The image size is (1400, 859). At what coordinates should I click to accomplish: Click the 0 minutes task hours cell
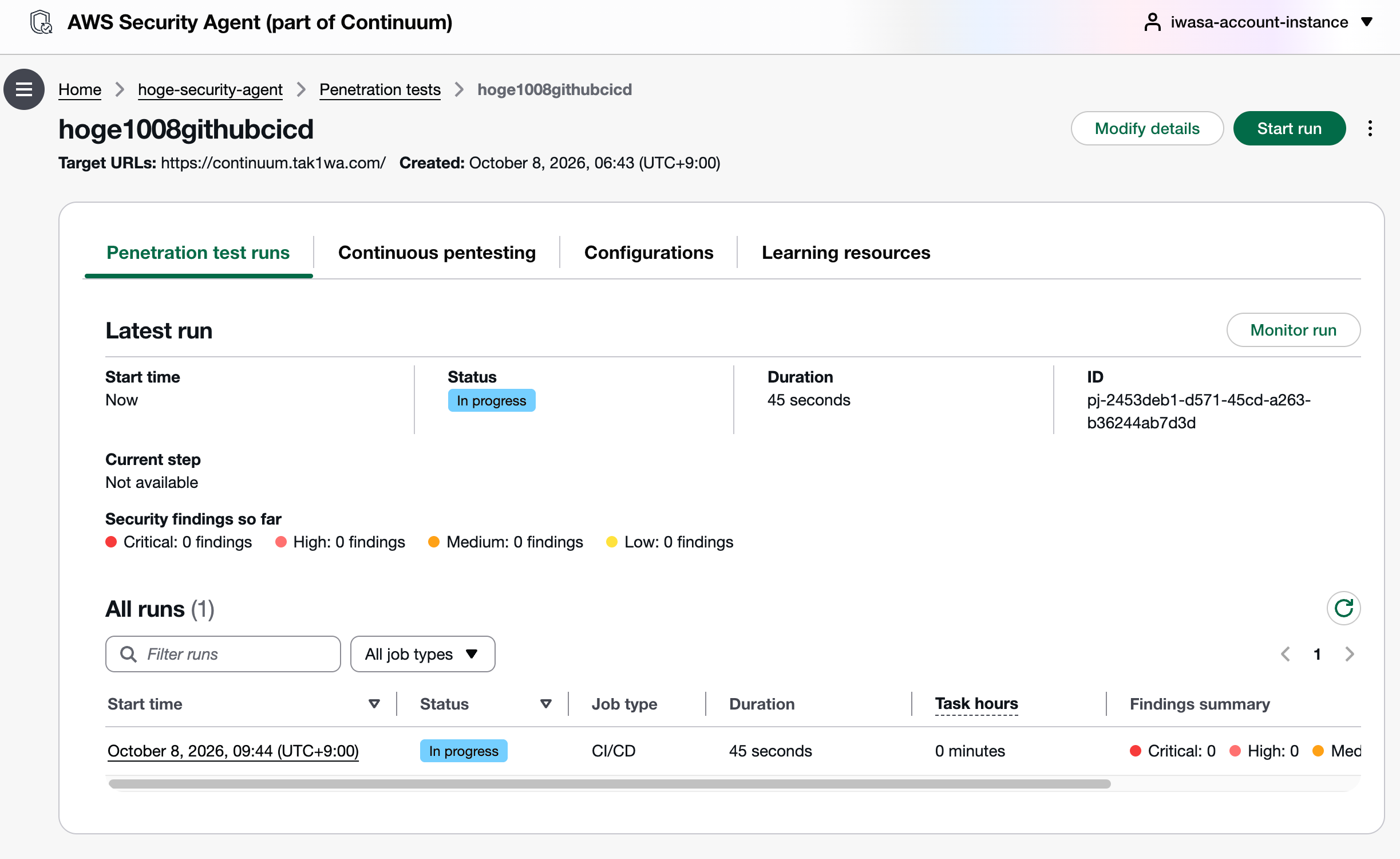pyautogui.click(x=970, y=751)
